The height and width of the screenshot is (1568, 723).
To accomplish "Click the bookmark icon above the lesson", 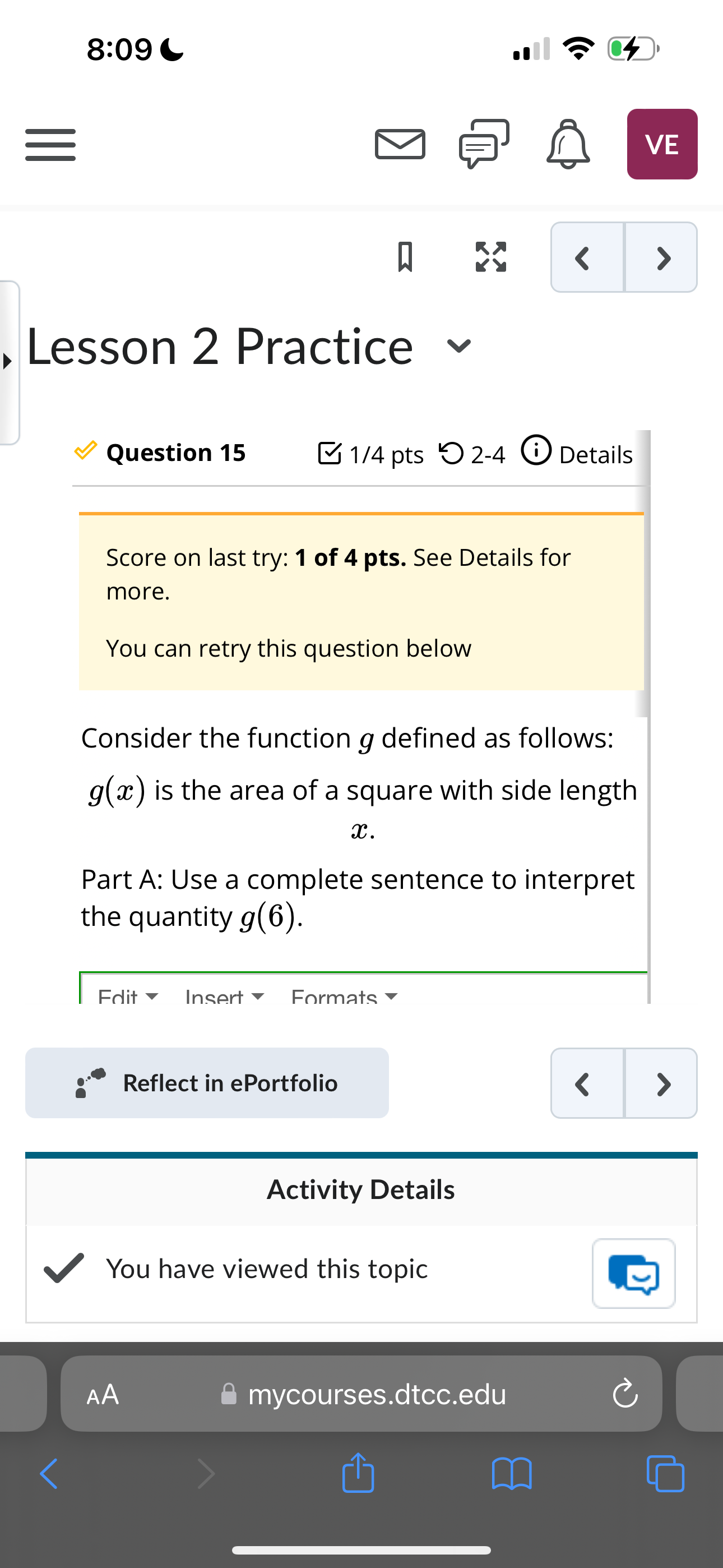I will point(405,257).
